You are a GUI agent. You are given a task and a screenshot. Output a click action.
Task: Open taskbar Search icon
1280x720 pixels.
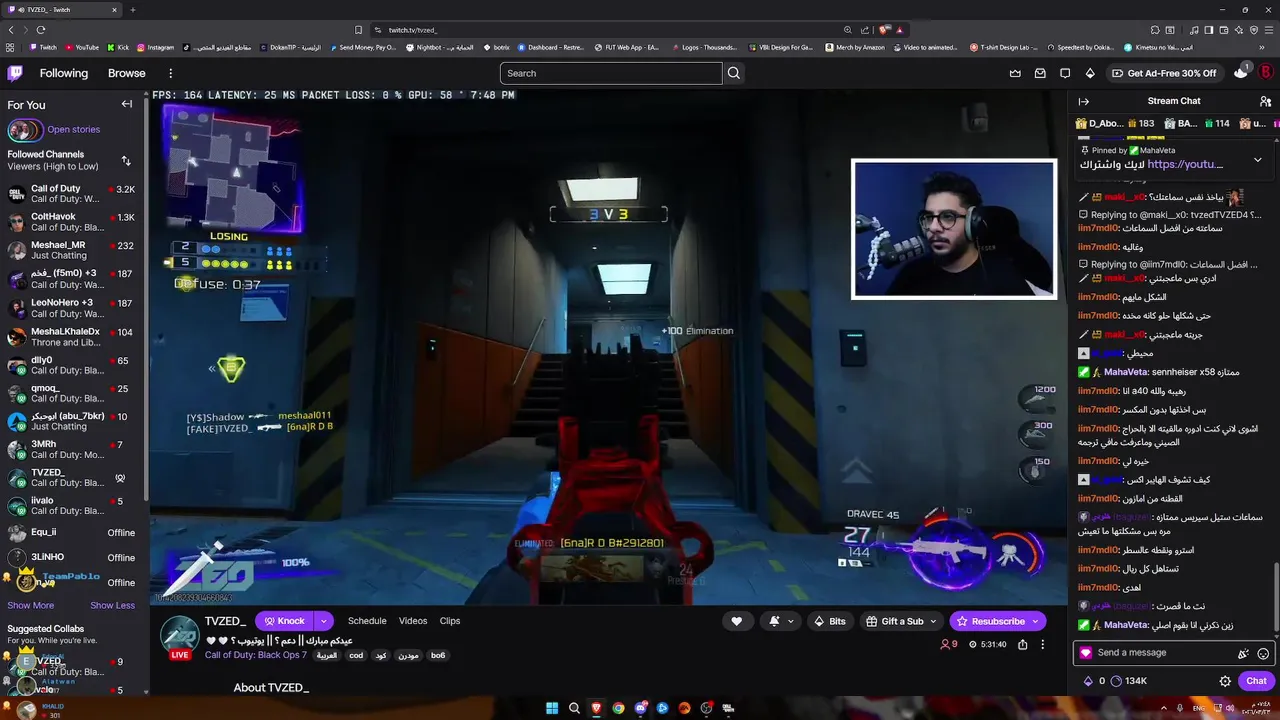tap(574, 708)
